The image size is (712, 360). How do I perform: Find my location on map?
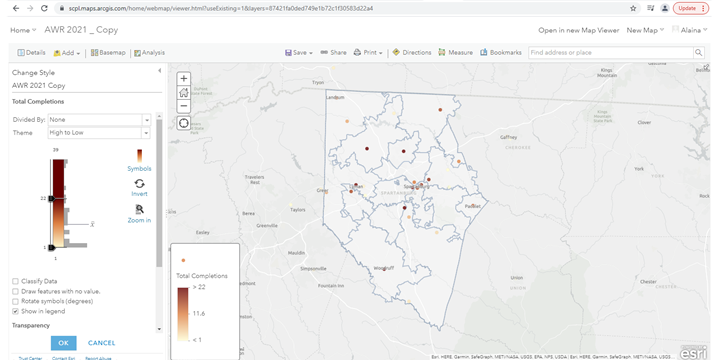coord(183,123)
